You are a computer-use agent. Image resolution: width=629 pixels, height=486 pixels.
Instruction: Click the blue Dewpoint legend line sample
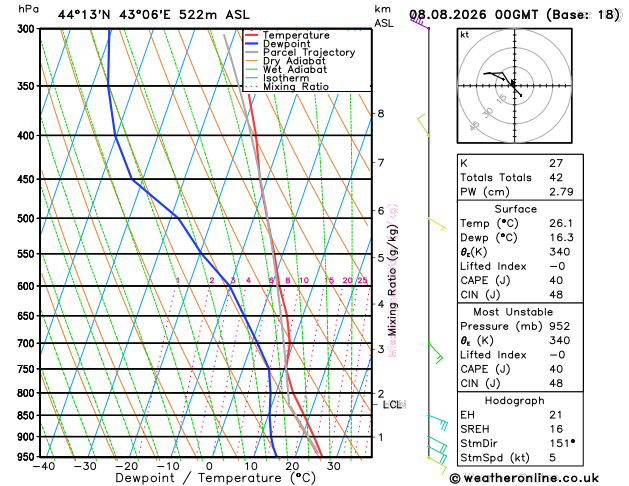252,43
